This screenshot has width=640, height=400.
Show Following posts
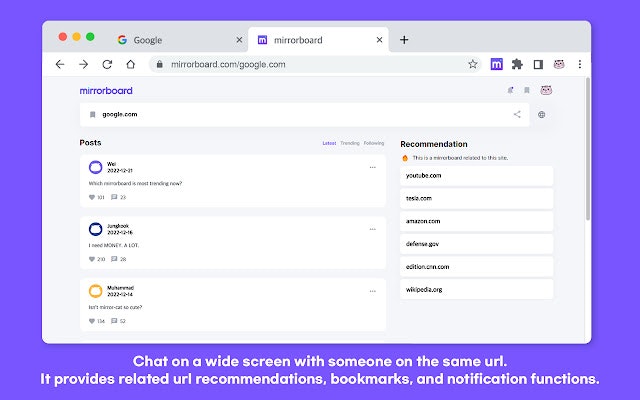(x=374, y=143)
